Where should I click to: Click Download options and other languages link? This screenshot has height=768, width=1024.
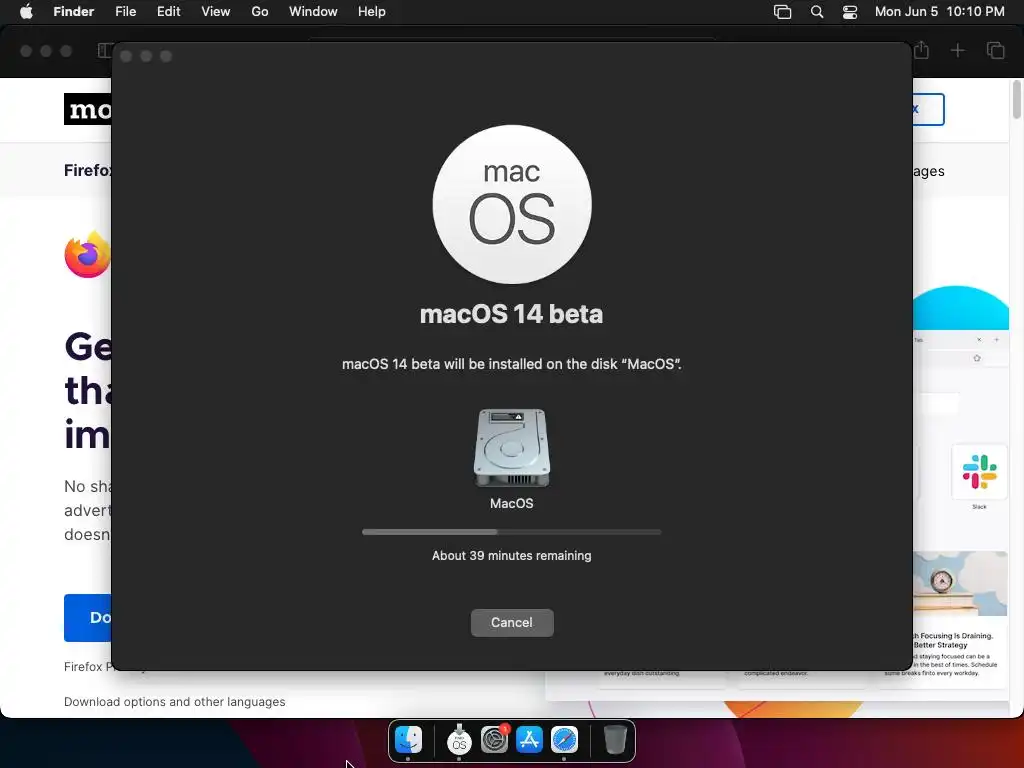point(174,701)
